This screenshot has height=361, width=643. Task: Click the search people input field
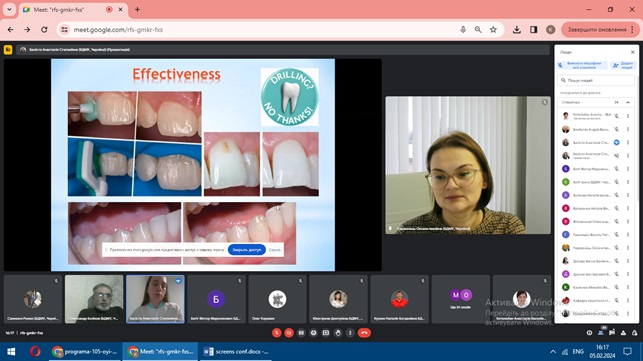[597, 80]
